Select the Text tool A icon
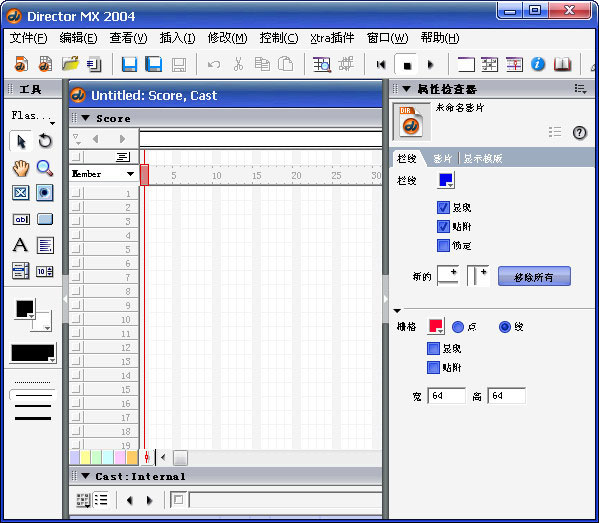 point(21,245)
